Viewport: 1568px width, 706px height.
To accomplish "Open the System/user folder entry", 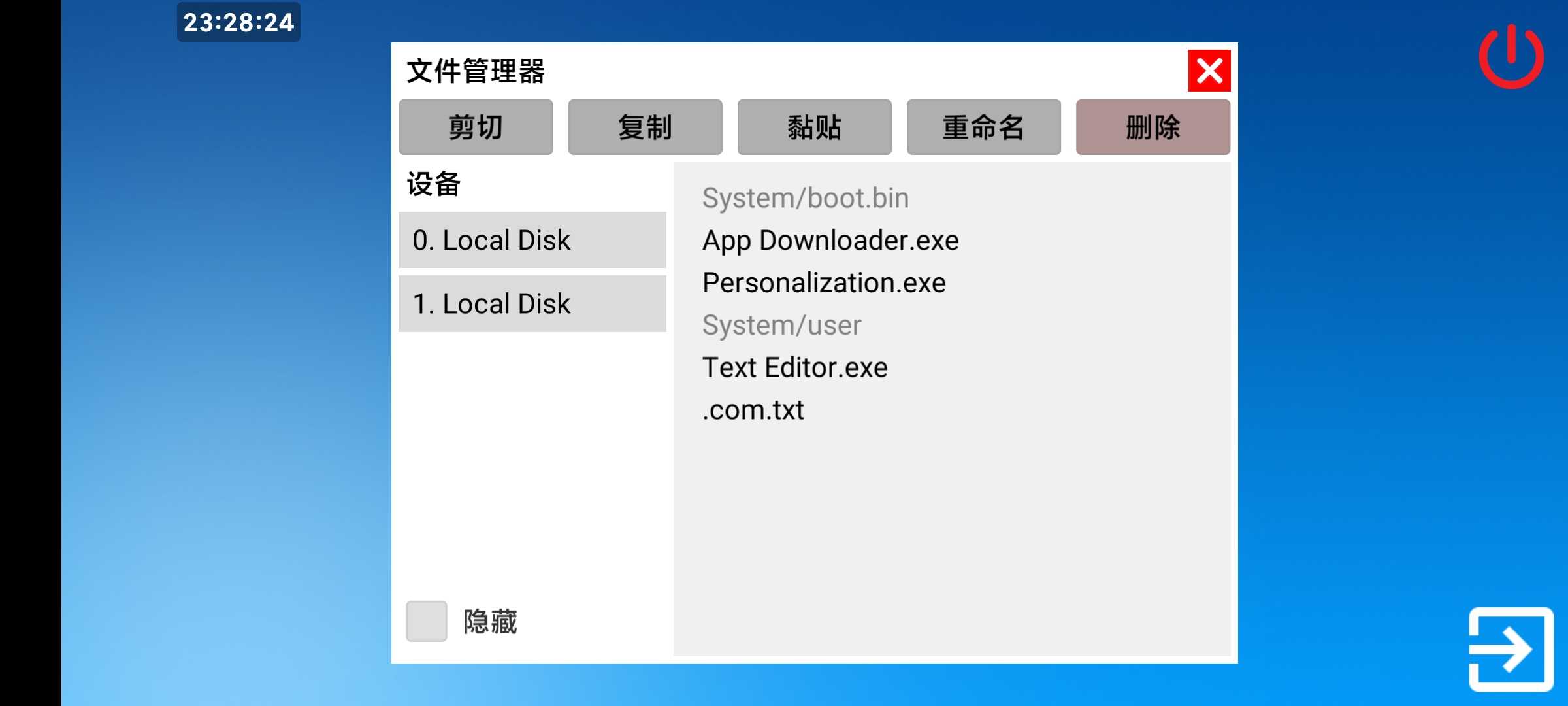I will [781, 326].
